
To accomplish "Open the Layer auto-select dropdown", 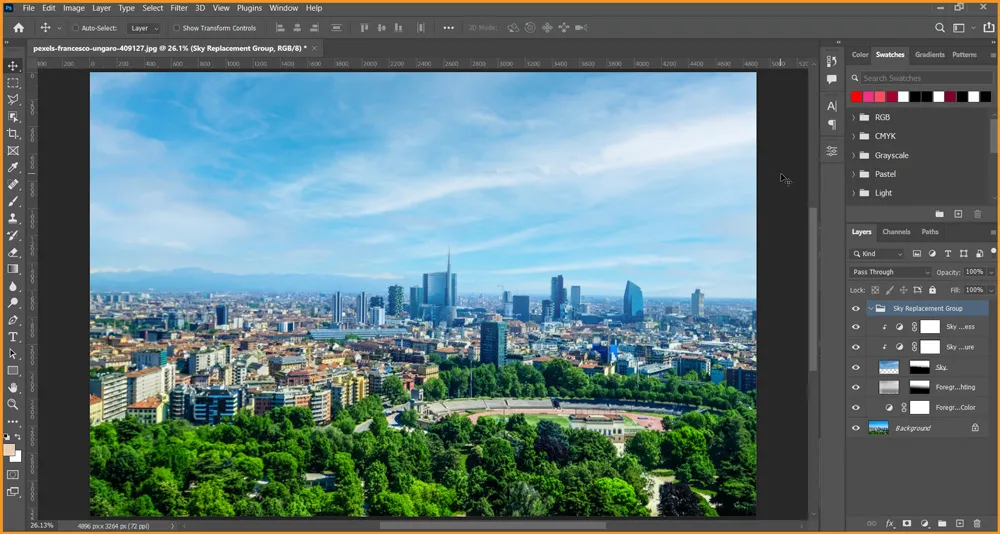I will tap(145, 28).
